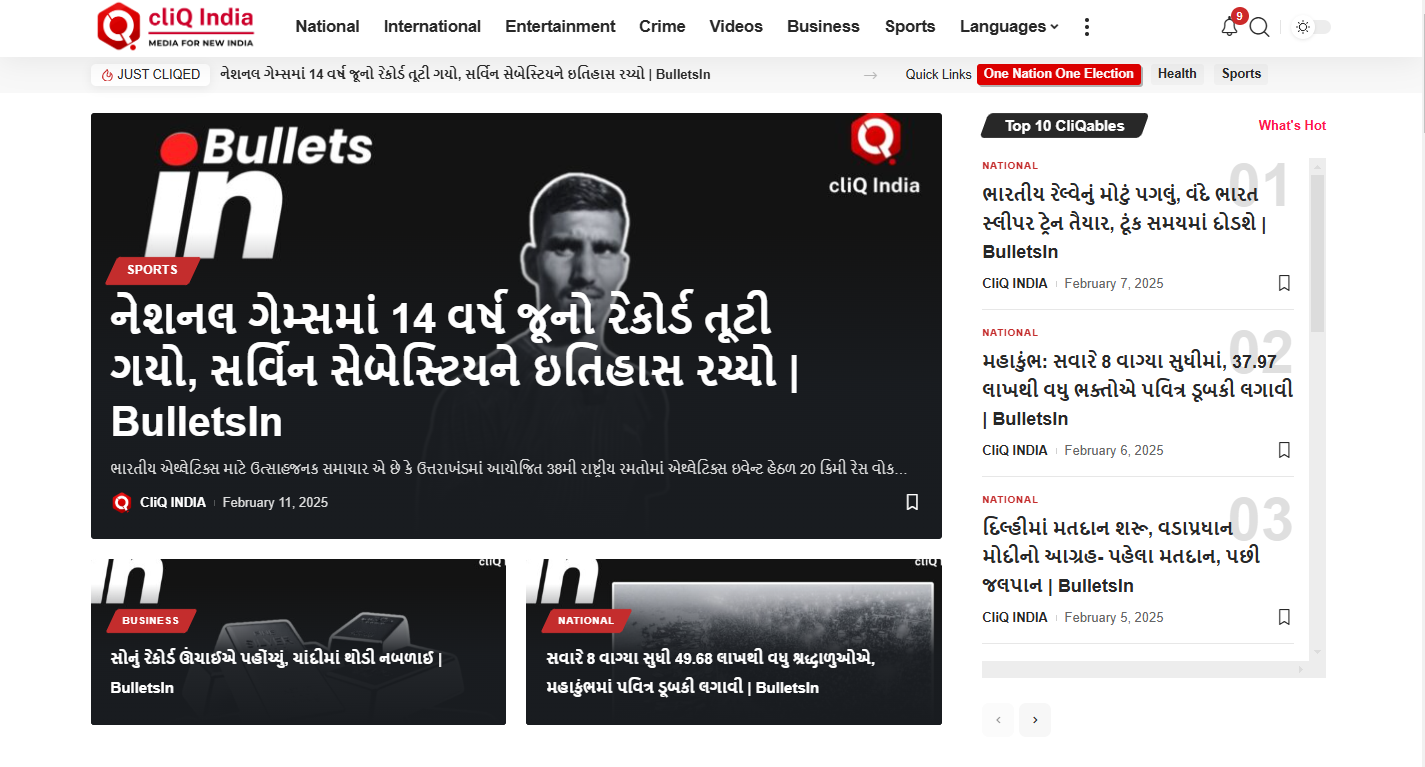1425x767 pixels.
Task: Click NATIONAL label above story 01
Action: (1010, 166)
